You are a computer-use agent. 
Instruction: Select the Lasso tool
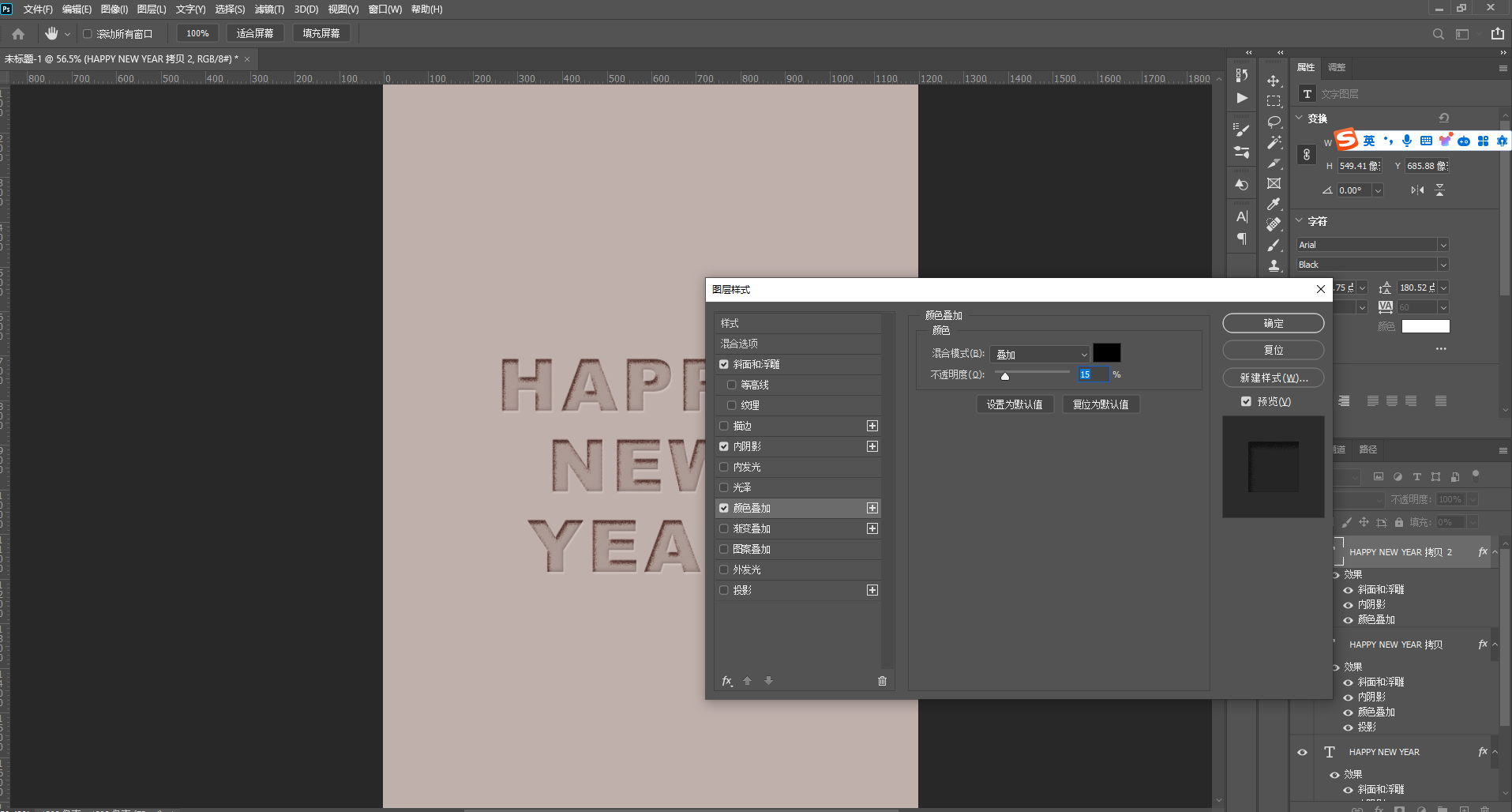point(1274,122)
